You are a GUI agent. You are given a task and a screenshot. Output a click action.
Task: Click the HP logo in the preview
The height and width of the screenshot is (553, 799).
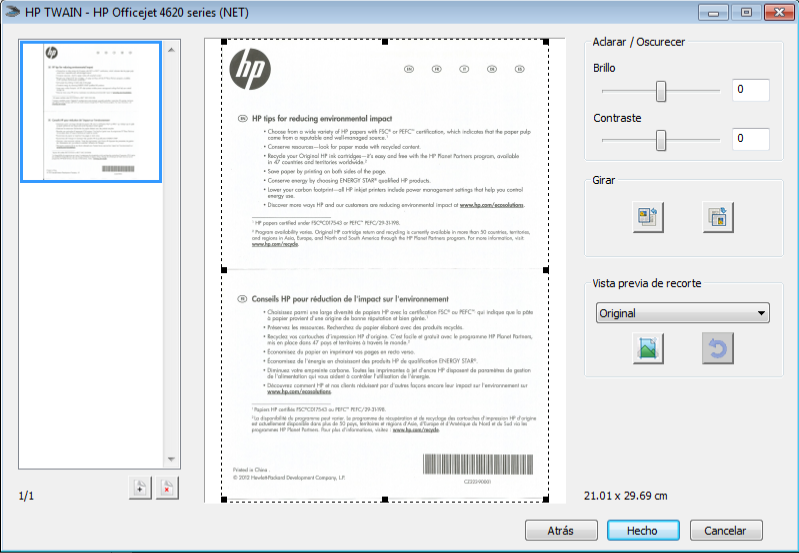tap(250, 69)
